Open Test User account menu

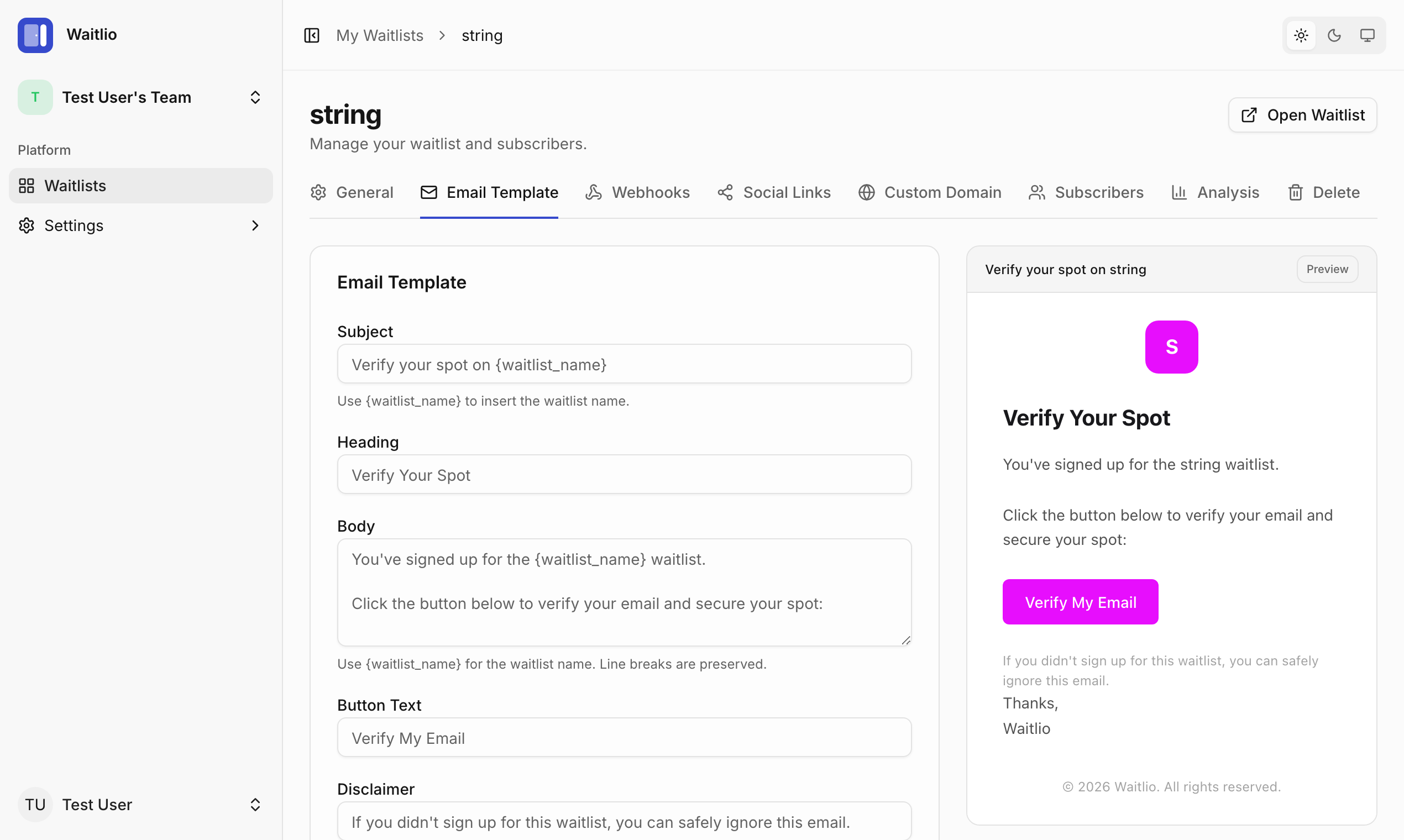140,804
